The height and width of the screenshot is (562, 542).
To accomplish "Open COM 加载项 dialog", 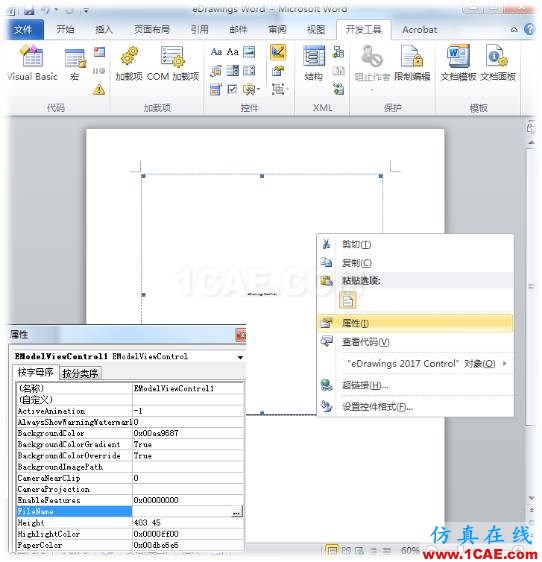I will click(173, 63).
